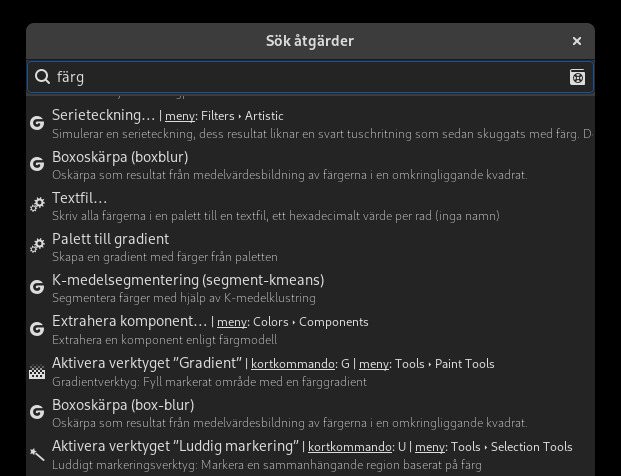Select the Extrahera komponent… action
The width and height of the screenshot is (621, 476).
tap(310, 329)
